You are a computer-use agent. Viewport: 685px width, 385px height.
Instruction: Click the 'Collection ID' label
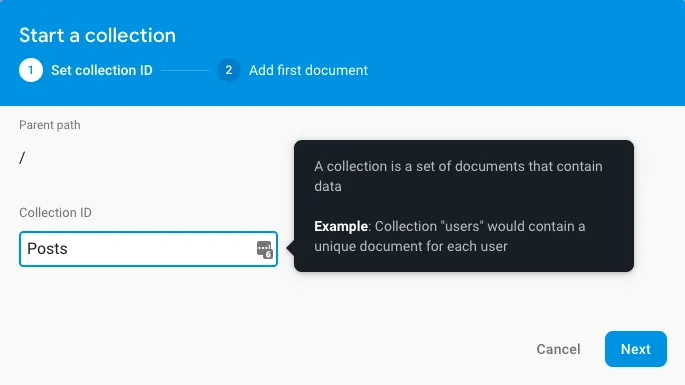tap(55, 212)
